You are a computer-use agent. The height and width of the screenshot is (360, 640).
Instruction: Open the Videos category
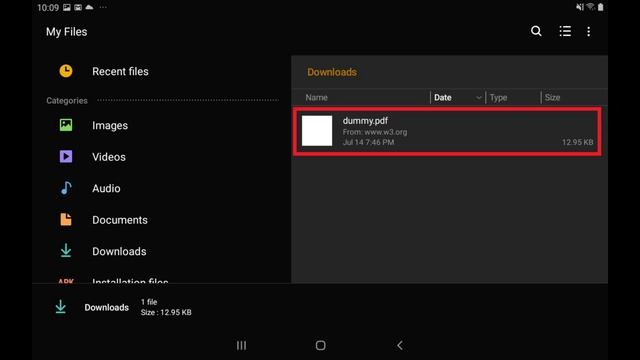tap(109, 157)
